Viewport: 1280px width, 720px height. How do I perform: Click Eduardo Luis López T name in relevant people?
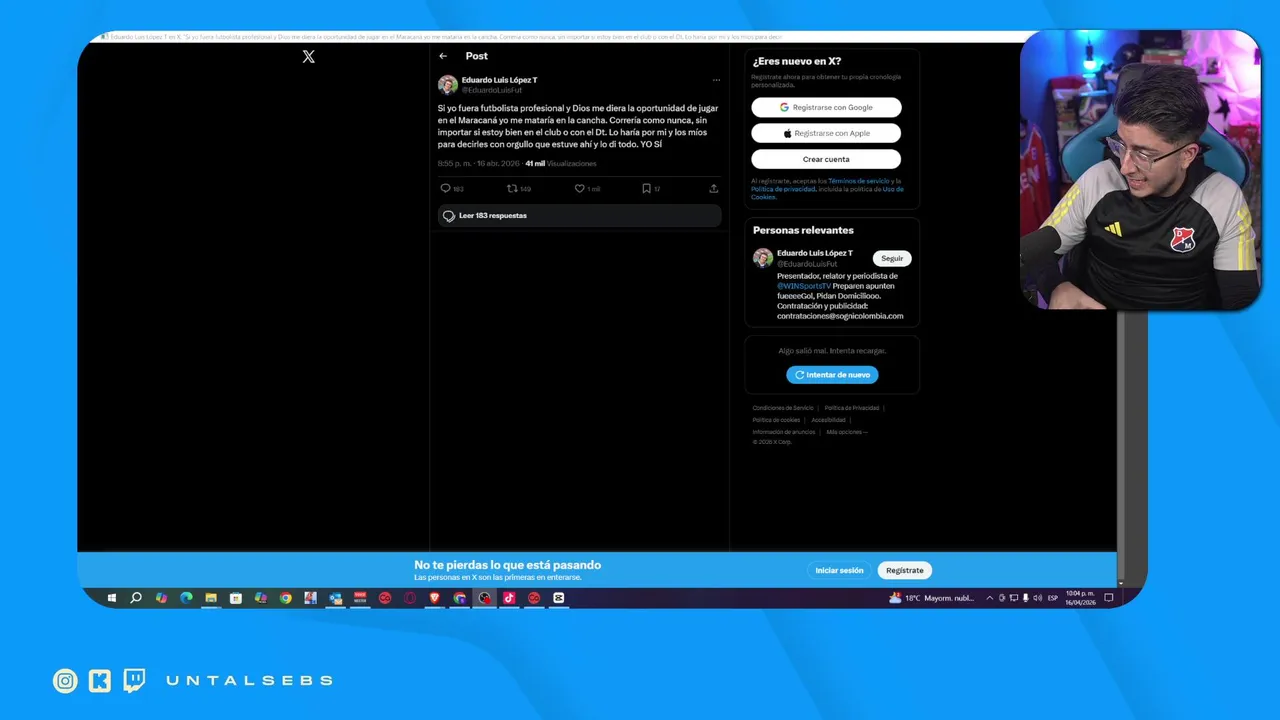click(x=815, y=253)
